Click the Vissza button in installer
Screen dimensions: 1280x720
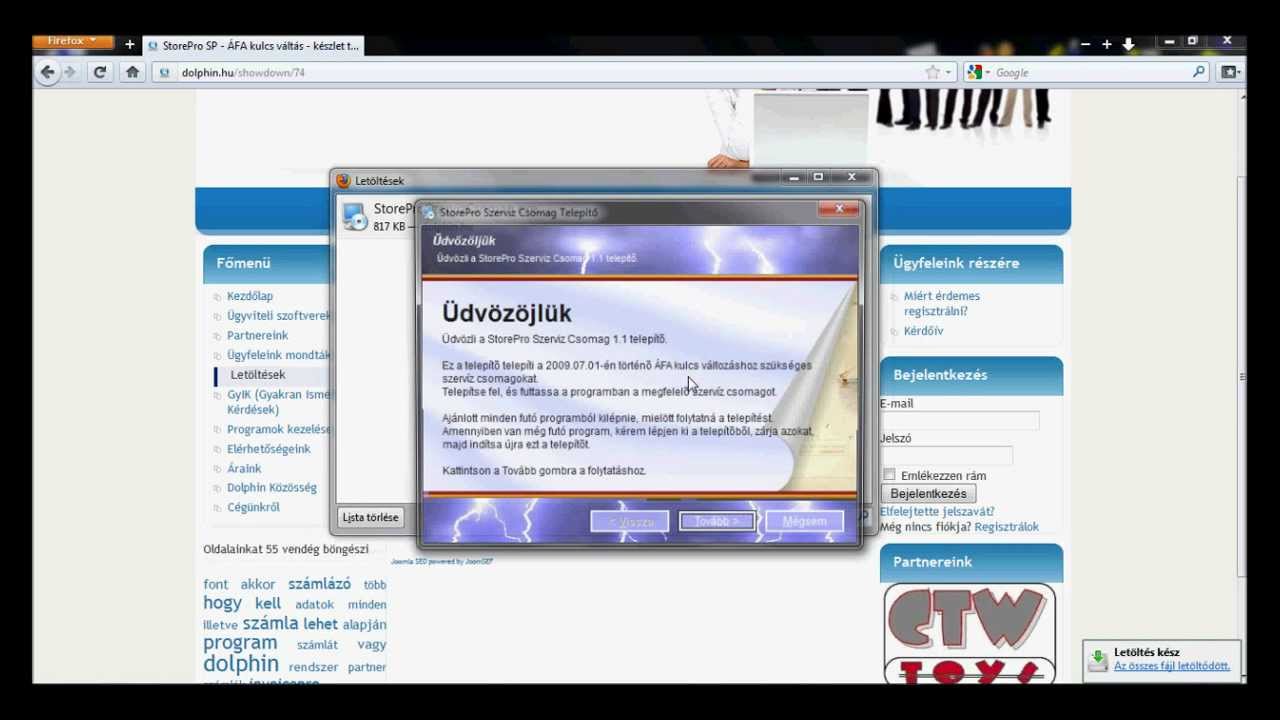[630, 521]
